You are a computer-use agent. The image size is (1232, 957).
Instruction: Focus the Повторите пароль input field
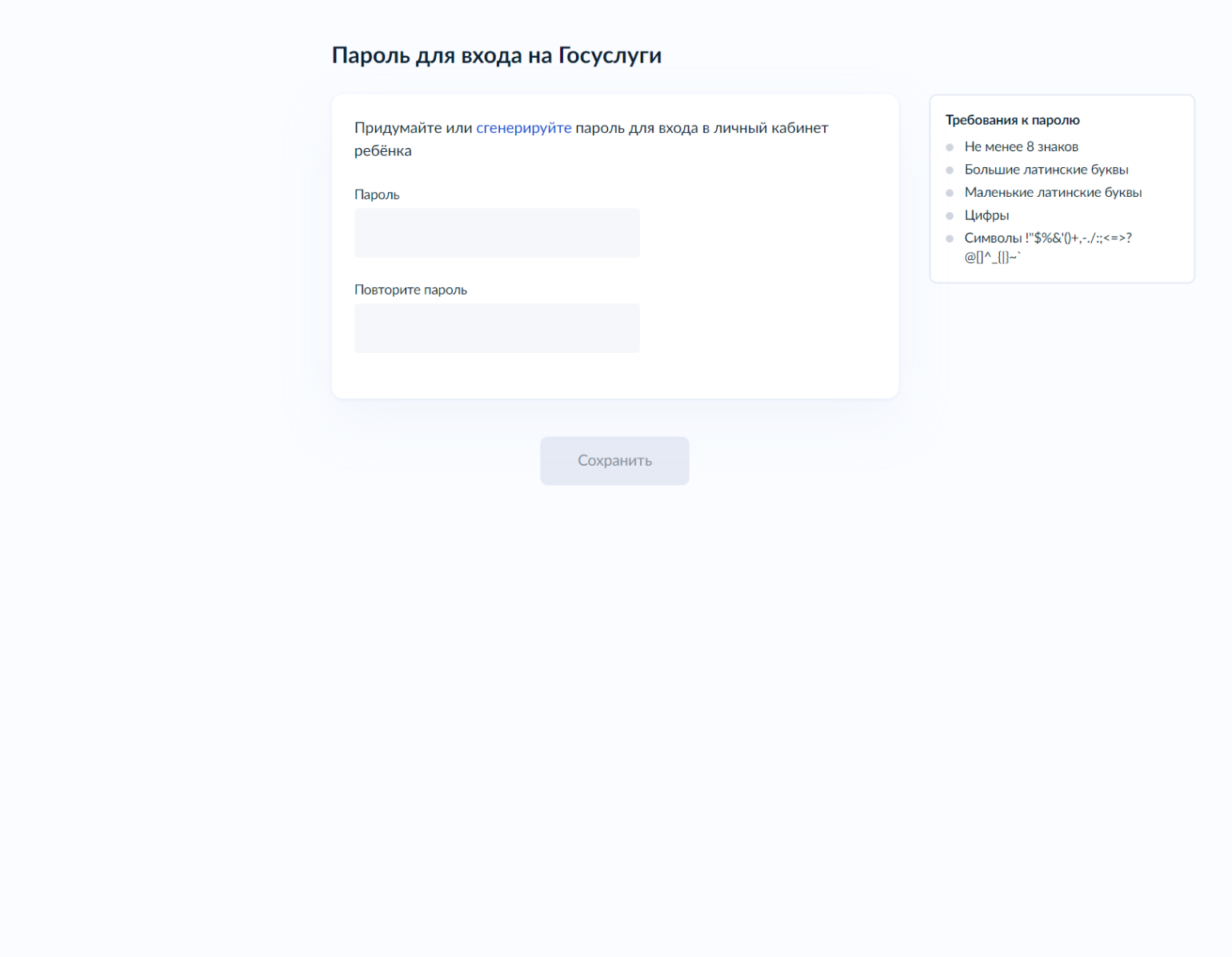click(497, 328)
